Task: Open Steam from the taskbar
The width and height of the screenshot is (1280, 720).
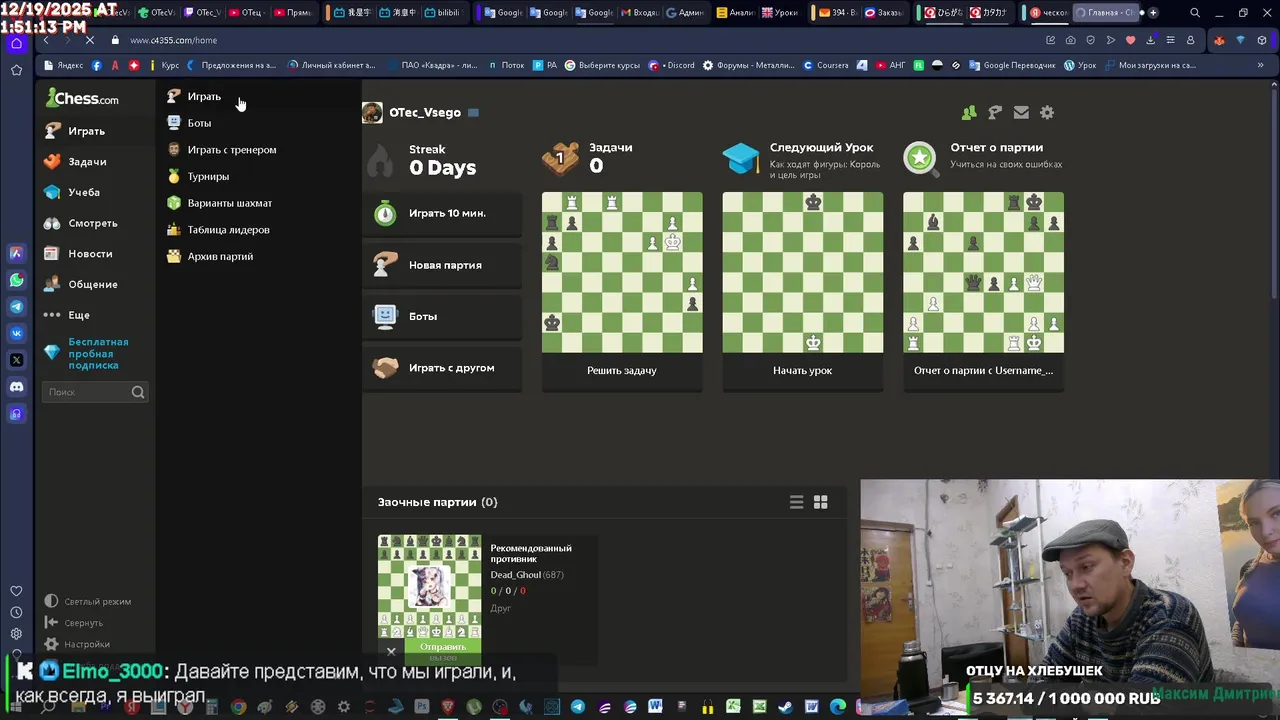Action: [785, 707]
